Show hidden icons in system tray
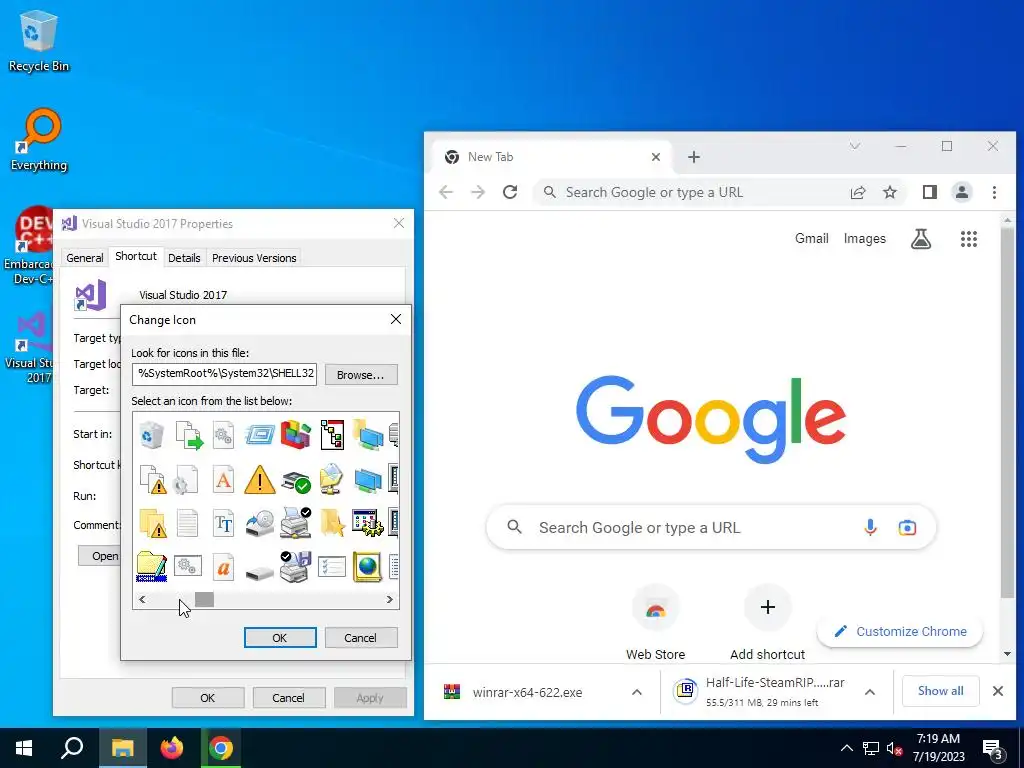 846,748
